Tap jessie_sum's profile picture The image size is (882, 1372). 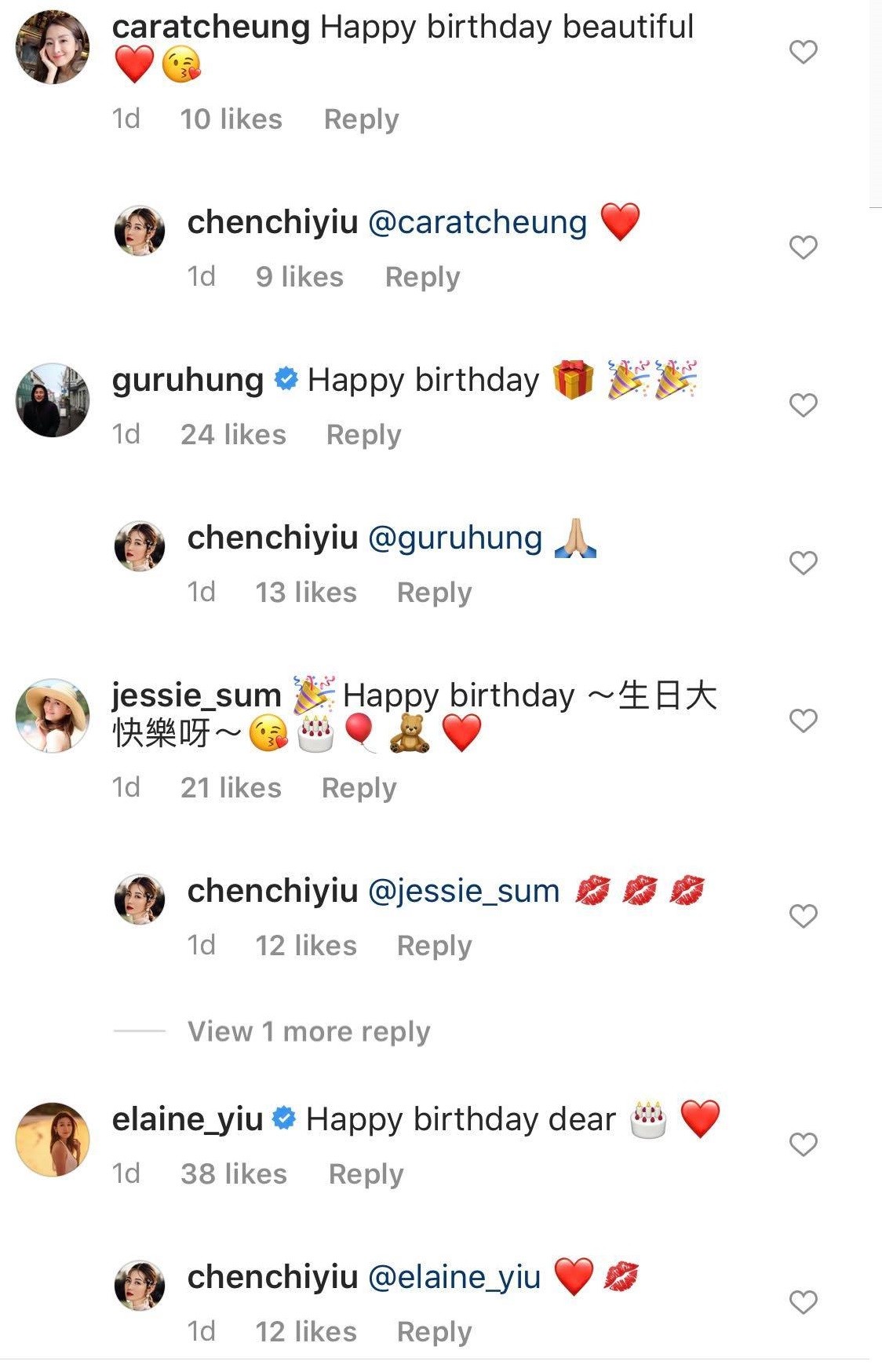coord(53,715)
